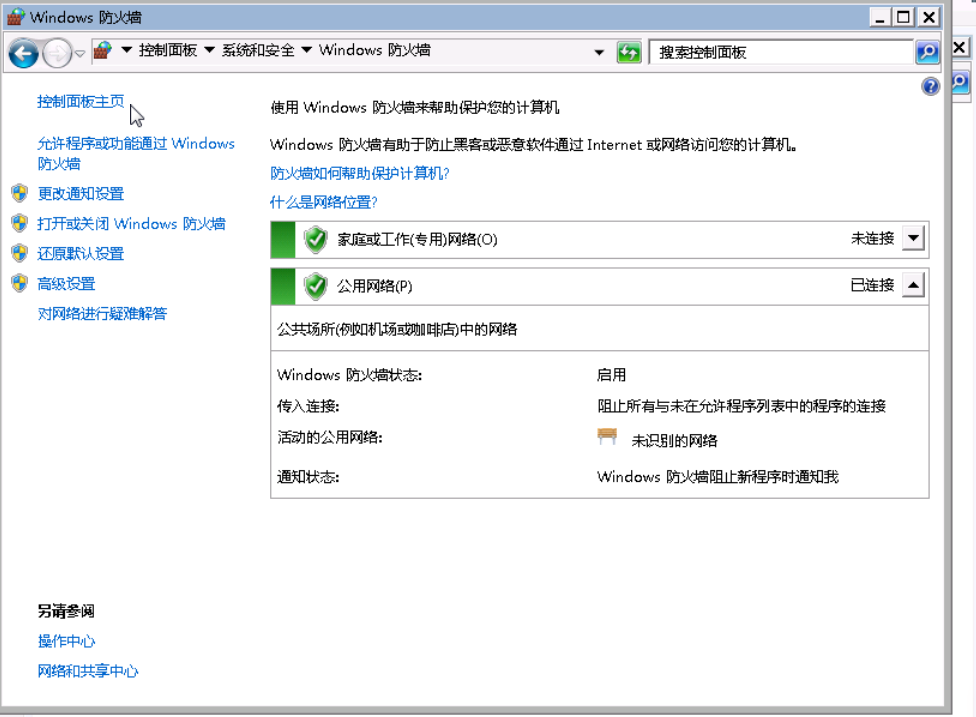This screenshot has height=717, width=976.
Task: Expand the arrow after 系统和安全 breadcrumb
Action: tap(307, 50)
